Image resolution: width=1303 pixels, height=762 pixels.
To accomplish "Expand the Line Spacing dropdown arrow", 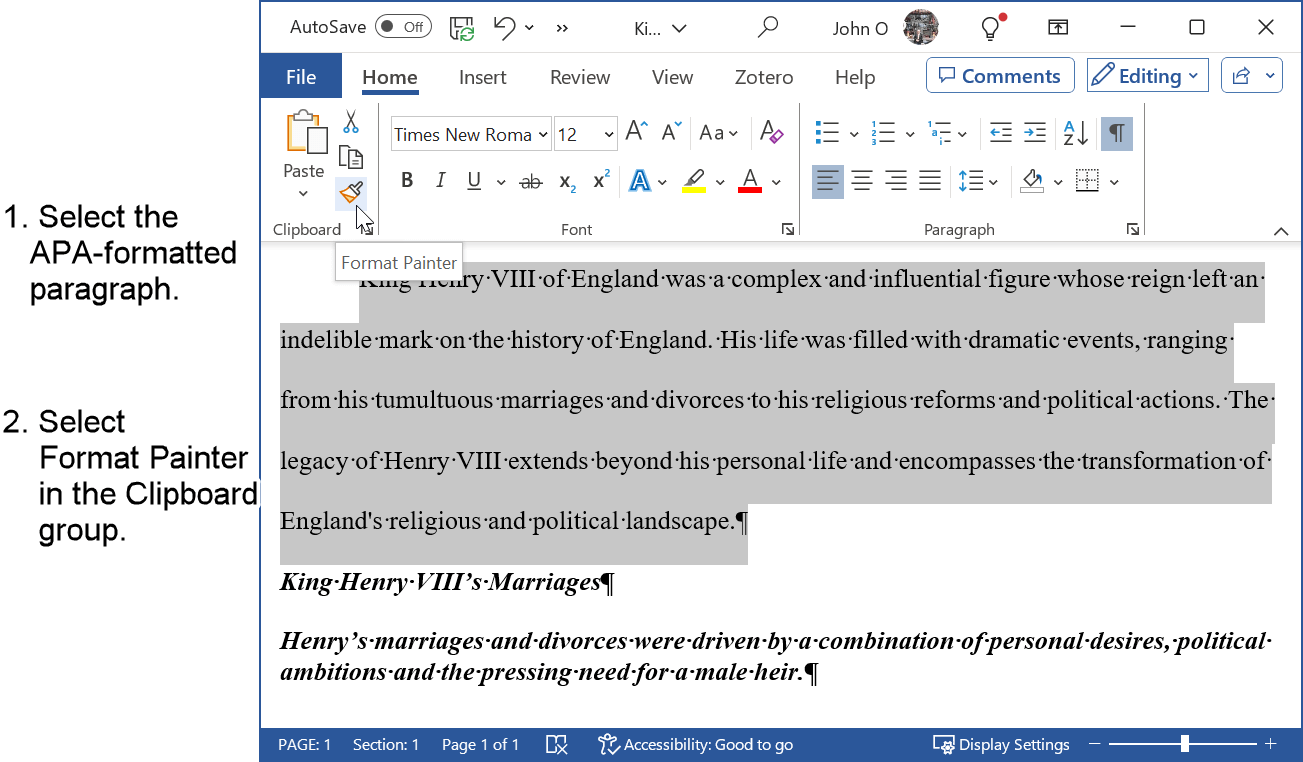I will [993, 182].
